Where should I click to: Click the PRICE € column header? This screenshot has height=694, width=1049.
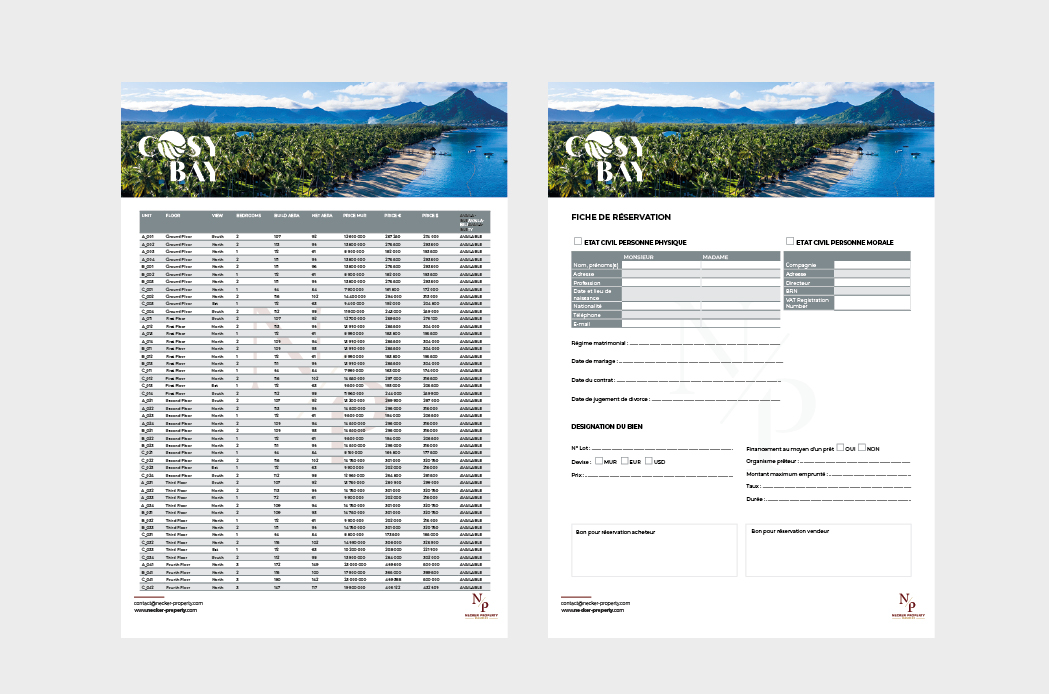point(393,215)
